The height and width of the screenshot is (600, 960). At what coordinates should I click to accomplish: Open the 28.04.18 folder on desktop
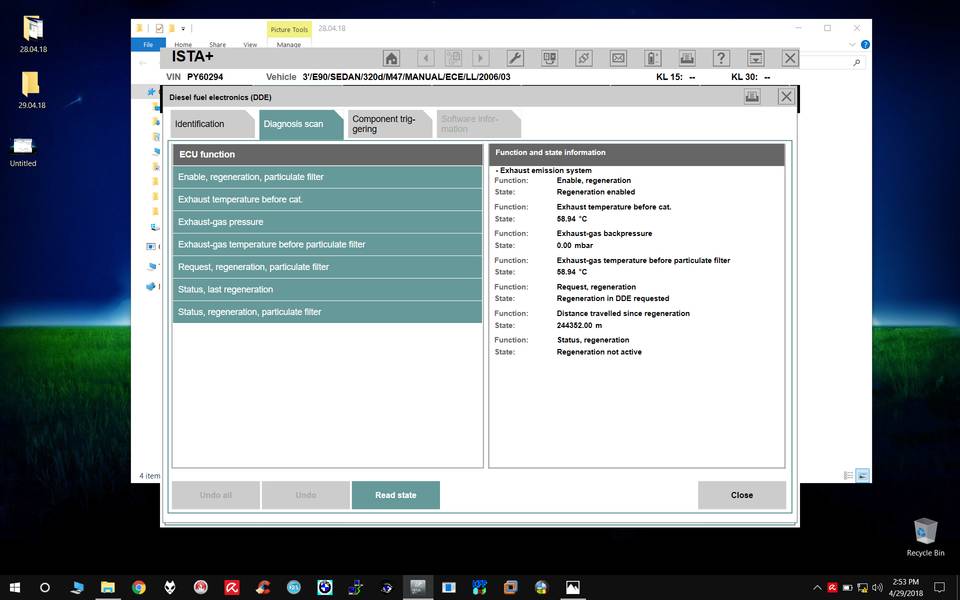click(x=33, y=34)
